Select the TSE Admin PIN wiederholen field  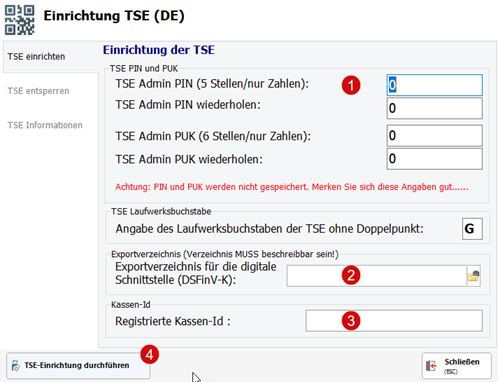(x=434, y=108)
